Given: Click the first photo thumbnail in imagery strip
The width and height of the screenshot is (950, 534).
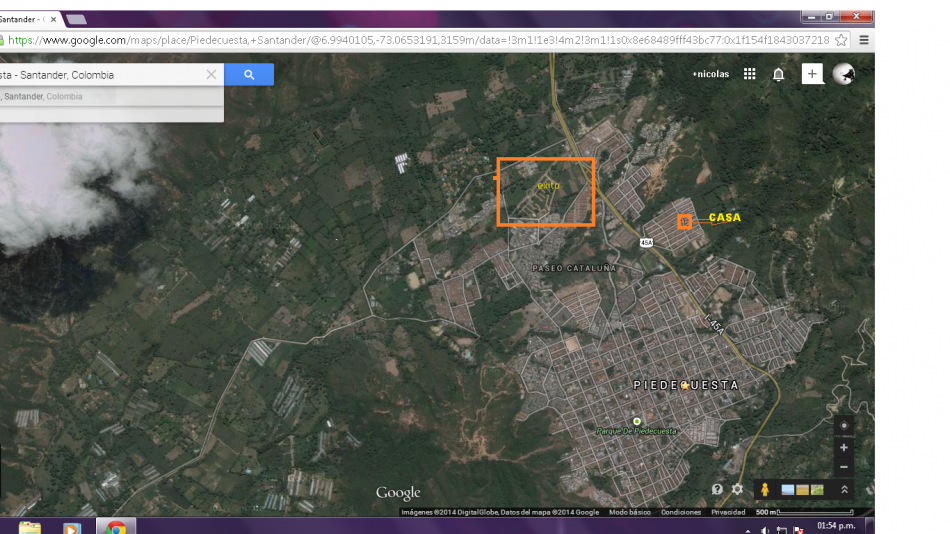Looking at the screenshot, I should (x=788, y=489).
